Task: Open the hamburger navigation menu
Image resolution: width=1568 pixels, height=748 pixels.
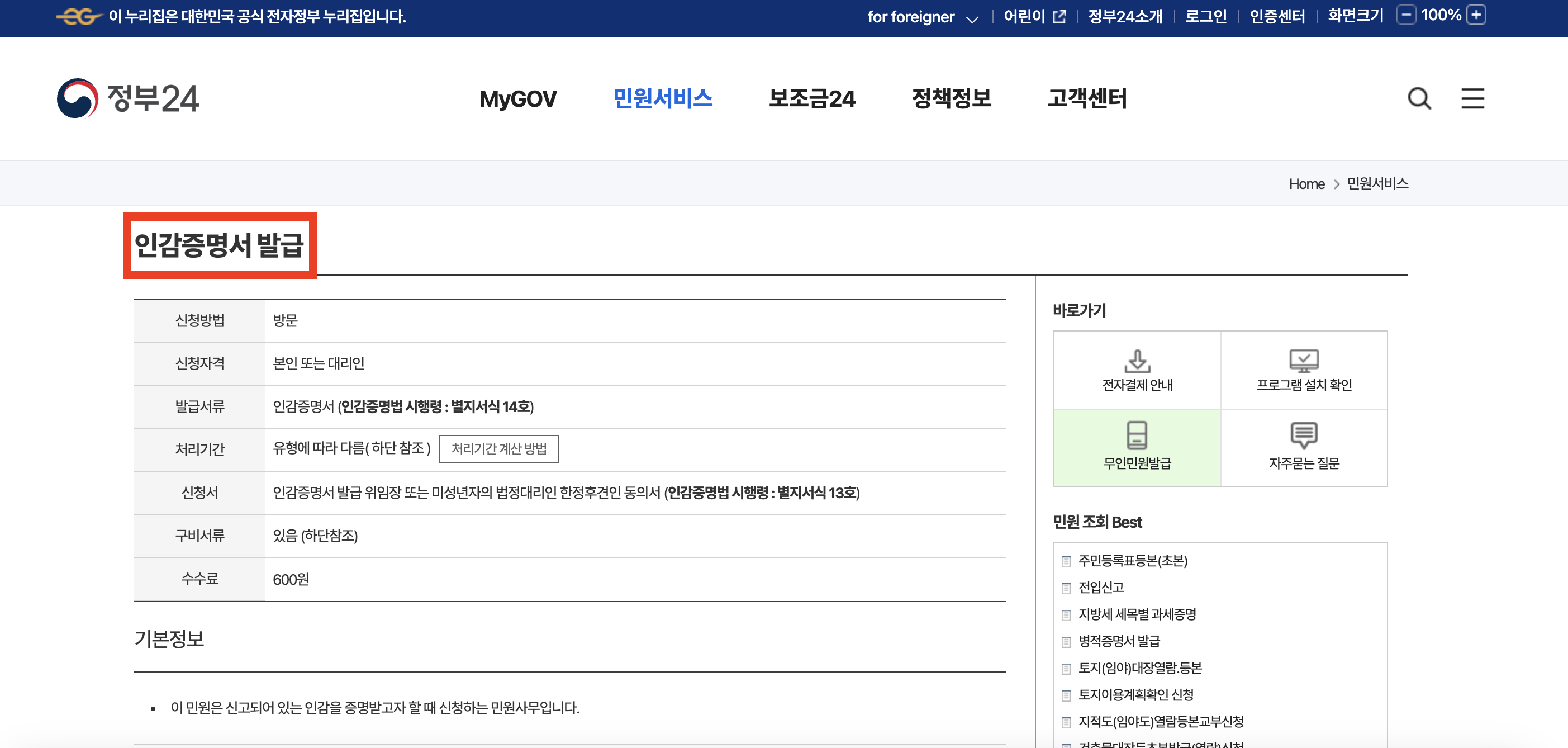Action: pyautogui.click(x=1472, y=99)
